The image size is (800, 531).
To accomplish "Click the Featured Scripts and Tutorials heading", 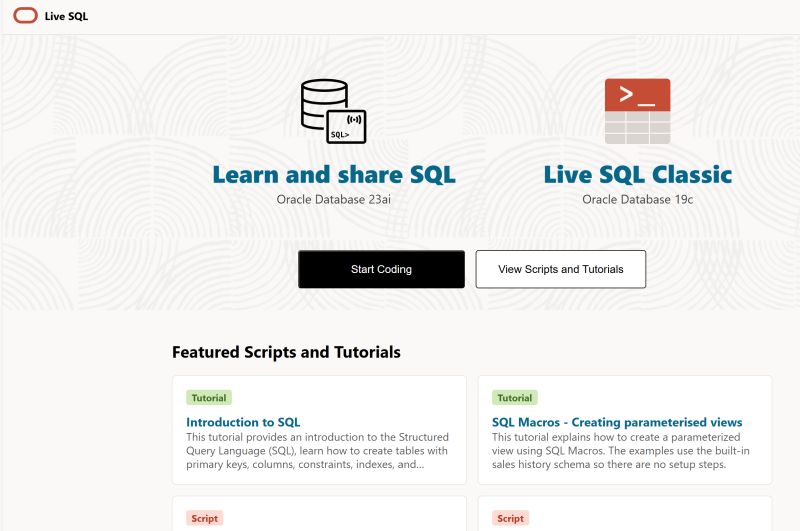I will (x=286, y=352).
